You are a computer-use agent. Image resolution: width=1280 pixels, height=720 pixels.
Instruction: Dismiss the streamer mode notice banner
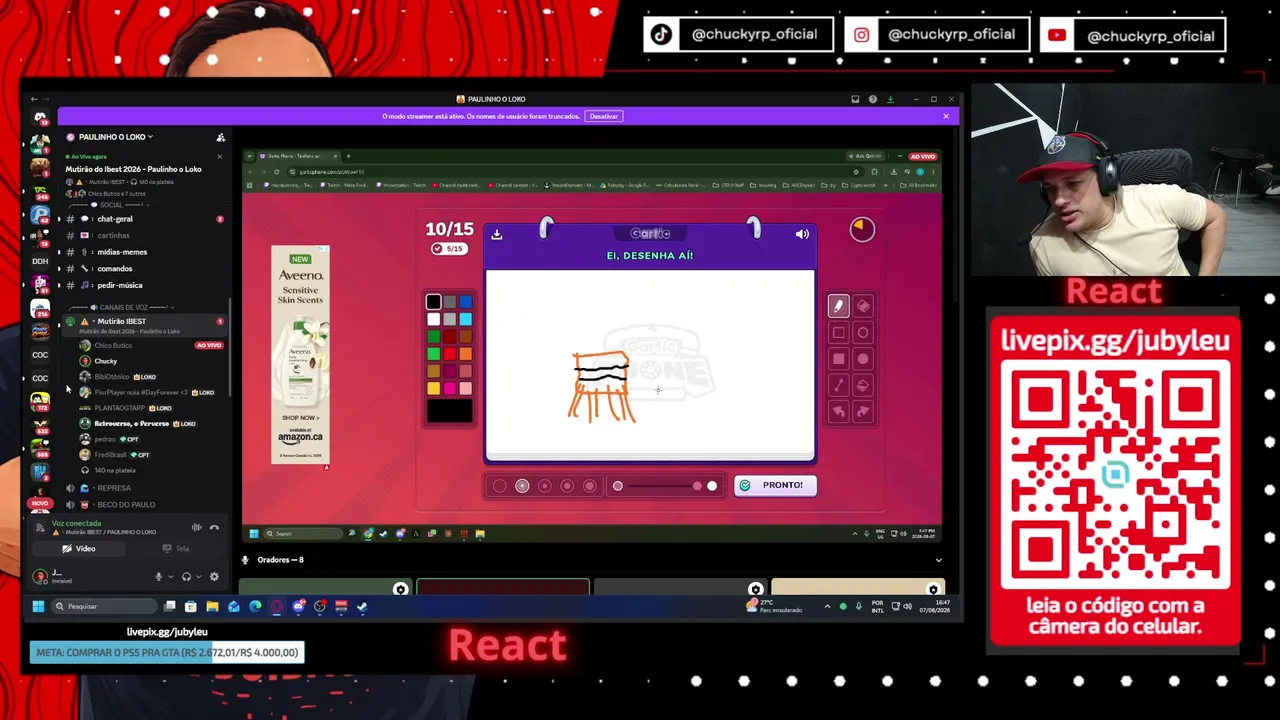point(946,116)
